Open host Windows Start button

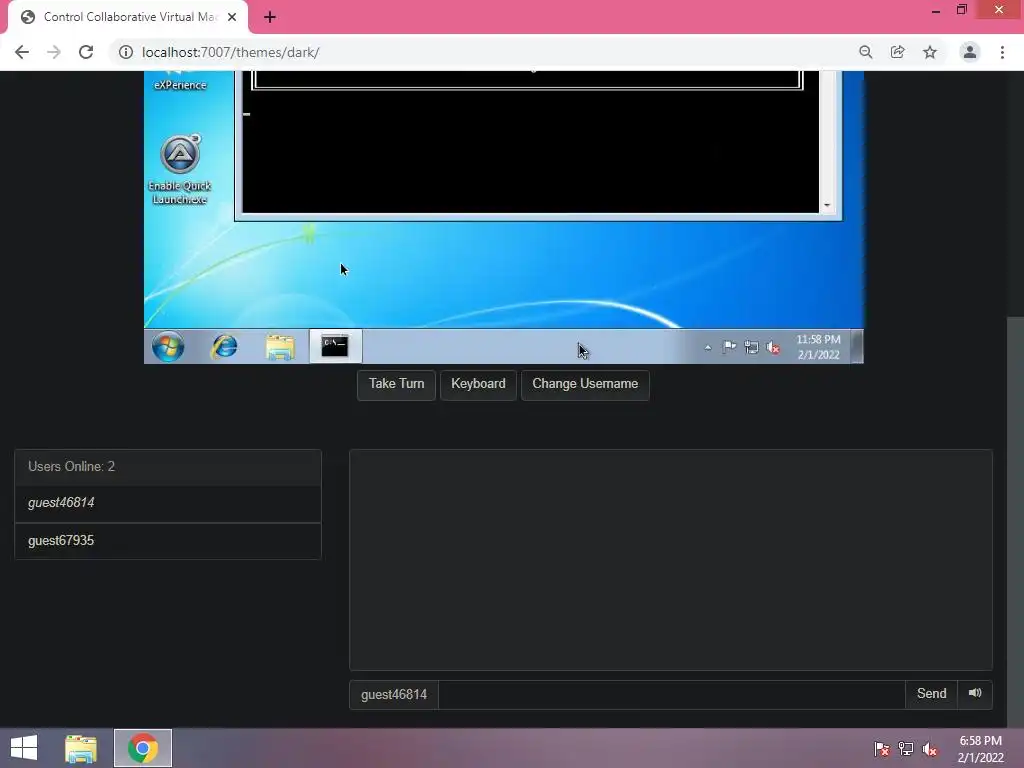[x=24, y=748]
